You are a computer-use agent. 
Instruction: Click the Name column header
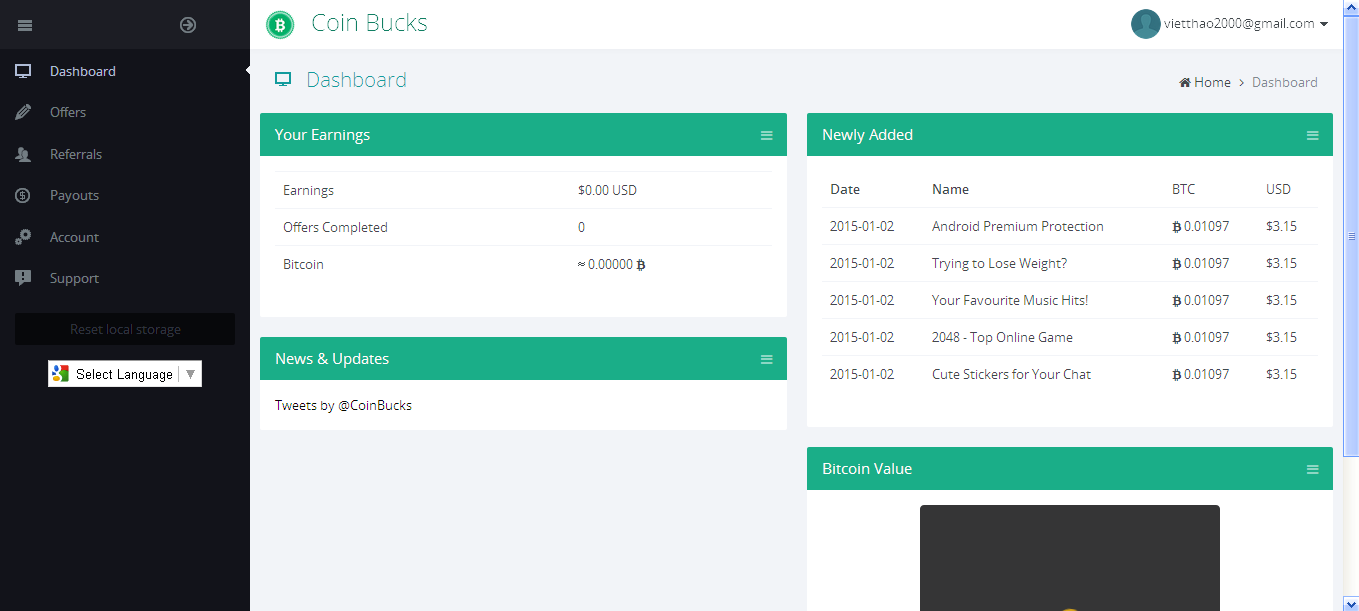pyautogui.click(x=950, y=189)
